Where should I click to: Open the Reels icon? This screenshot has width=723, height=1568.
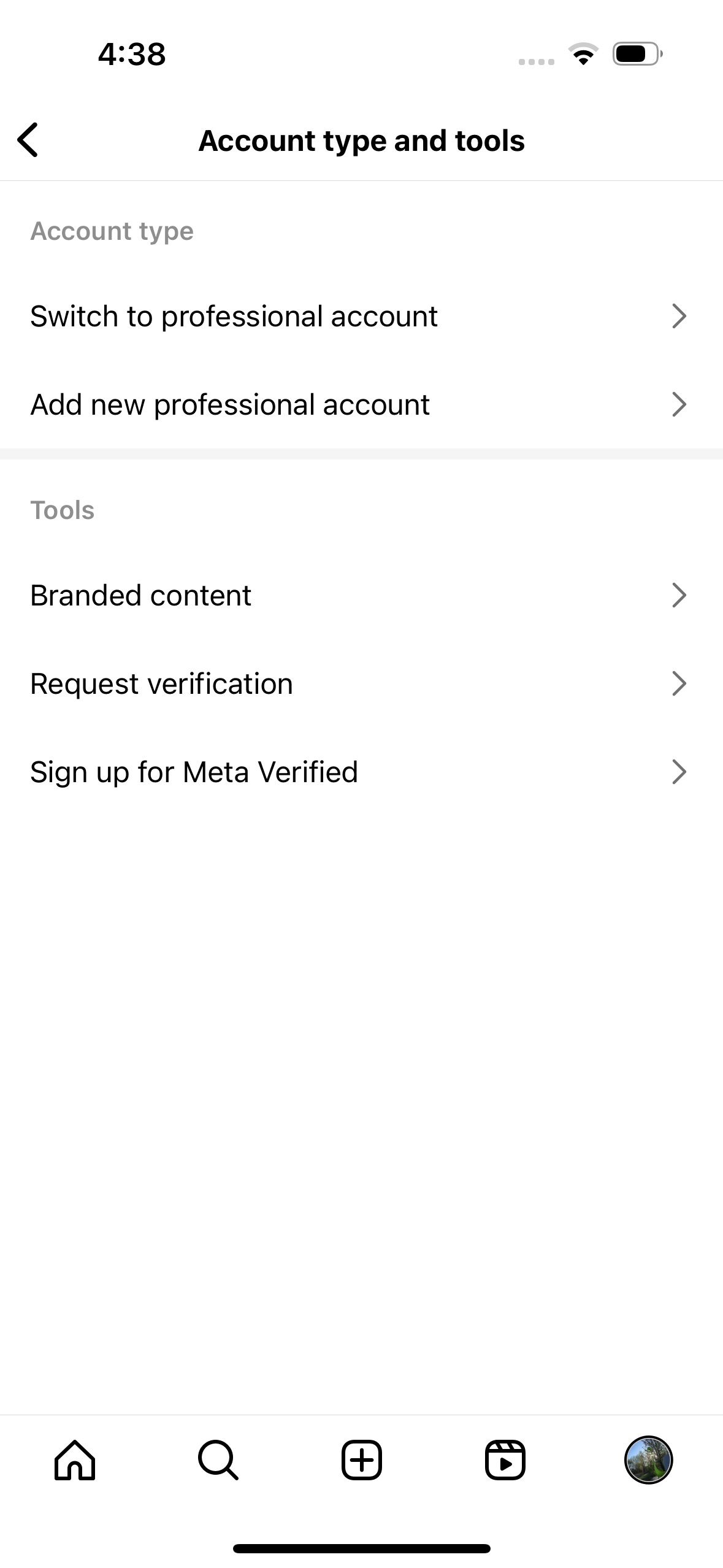[505, 1460]
